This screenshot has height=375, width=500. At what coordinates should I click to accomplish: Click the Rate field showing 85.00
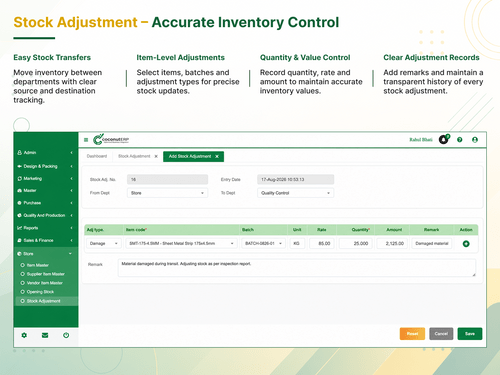point(322,244)
